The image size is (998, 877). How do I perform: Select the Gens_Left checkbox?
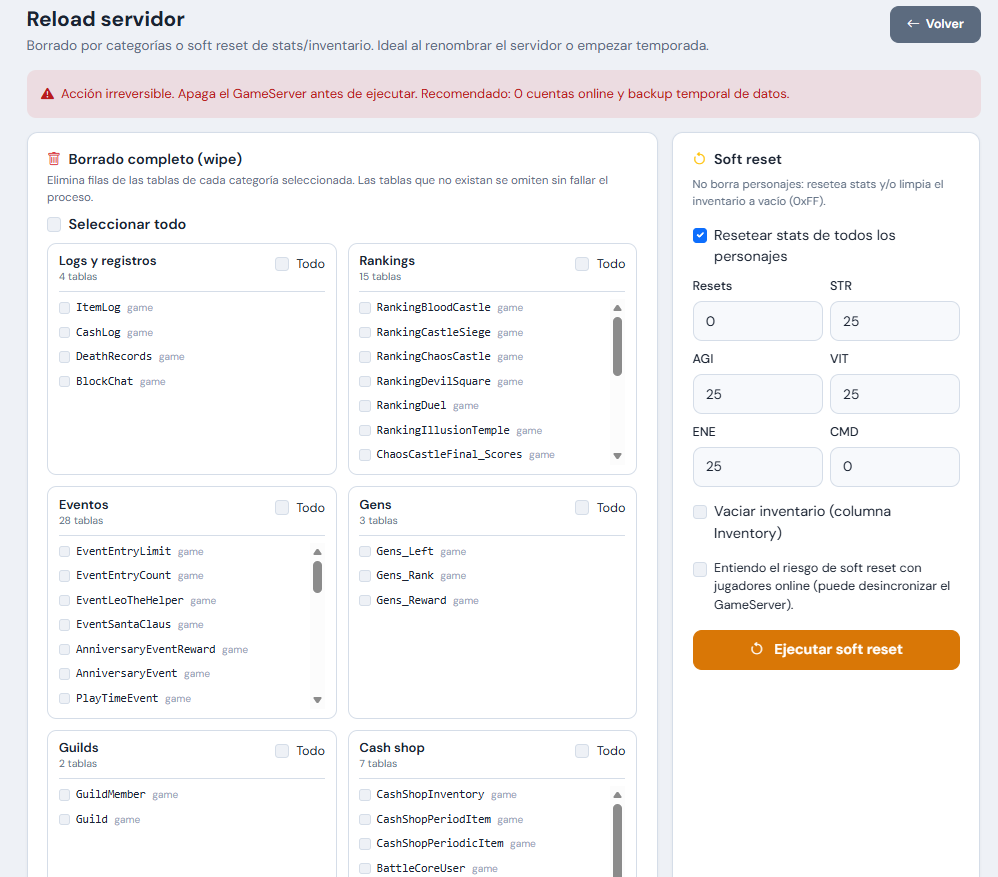[x=365, y=551]
